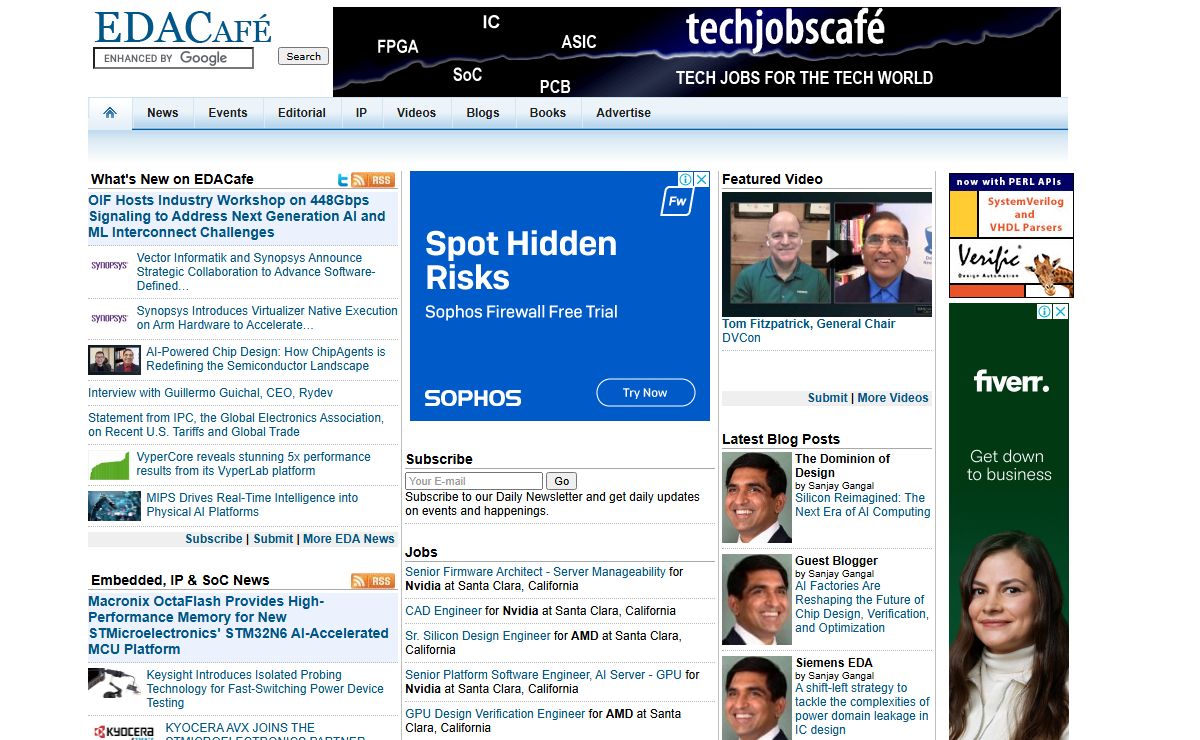
Task: Open AI-Powered Chip Design ChipAgents link
Action: 266,359
